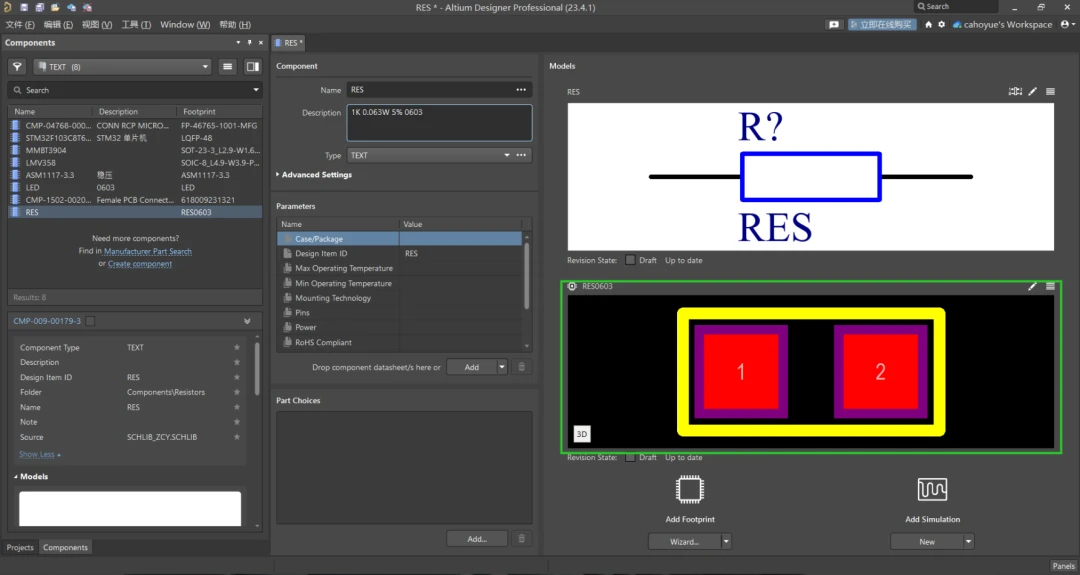Click the pencil edit icon for RES symbol
This screenshot has height=575, width=1080.
(x=1033, y=91)
